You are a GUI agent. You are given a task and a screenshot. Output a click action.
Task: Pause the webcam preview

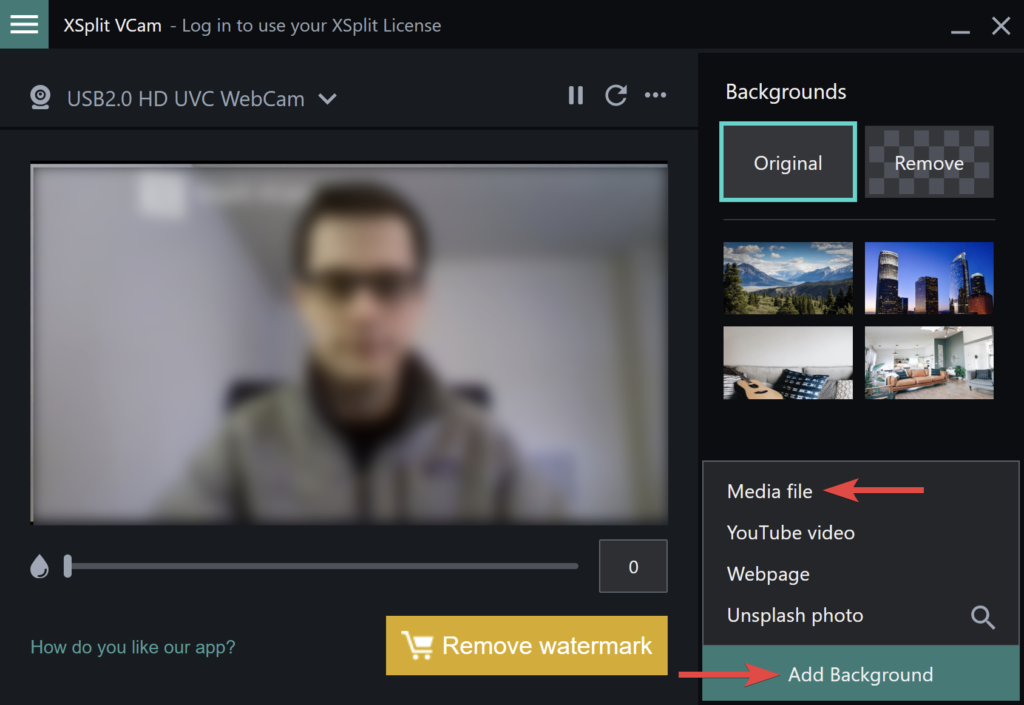(575, 95)
